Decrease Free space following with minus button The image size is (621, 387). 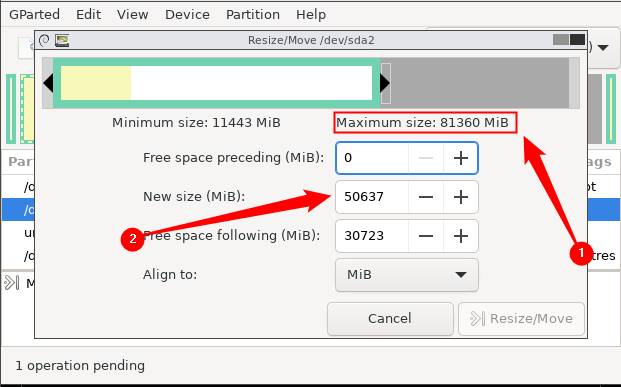click(426, 236)
